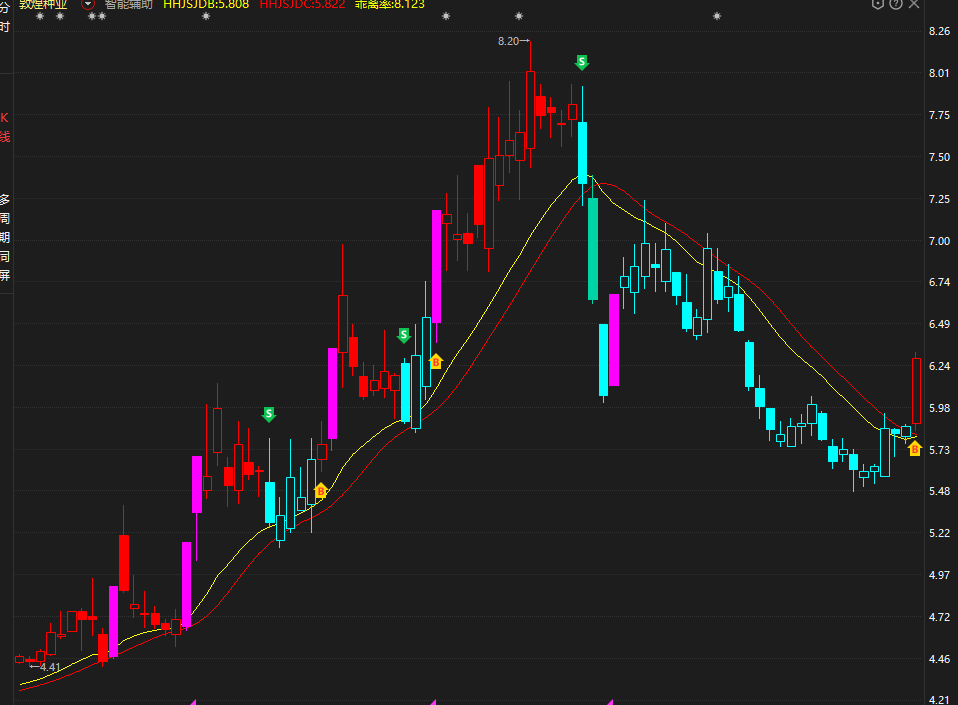Image resolution: width=958 pixels, height=705 pixels.
Task: Click the 7.00 price axis label
Action: (940, 241)
